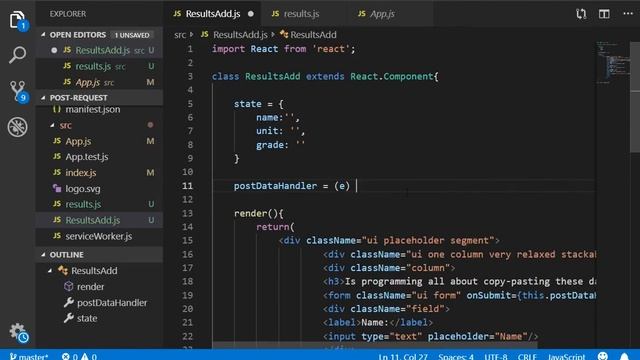The height and width of the screenshot is (360, 640).
Task: Change line endings via CRLF
Action: point(527,356)
